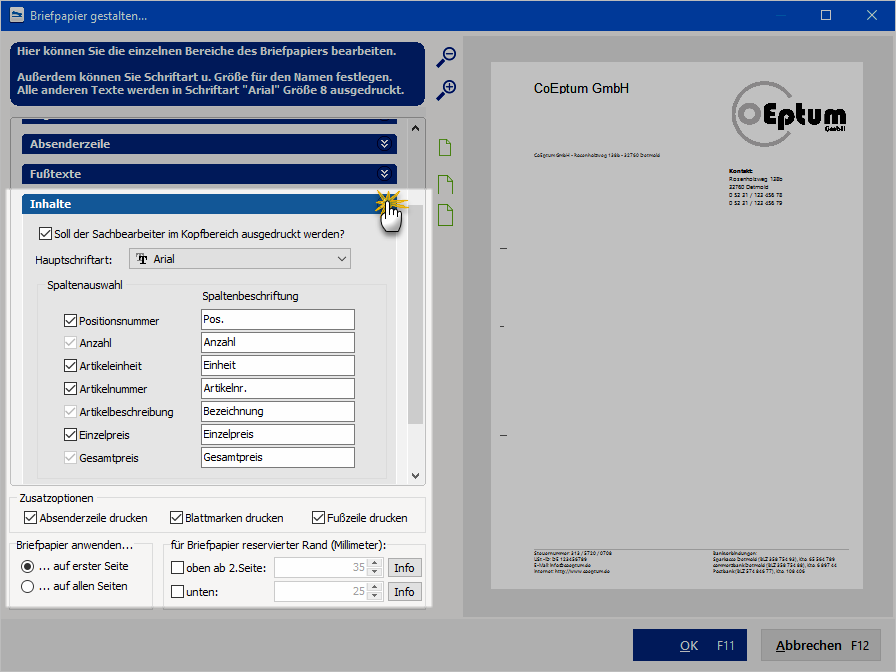Edit the 'Anzahl' column label field
The image size is (896, 672).
[x=278, y=342]
